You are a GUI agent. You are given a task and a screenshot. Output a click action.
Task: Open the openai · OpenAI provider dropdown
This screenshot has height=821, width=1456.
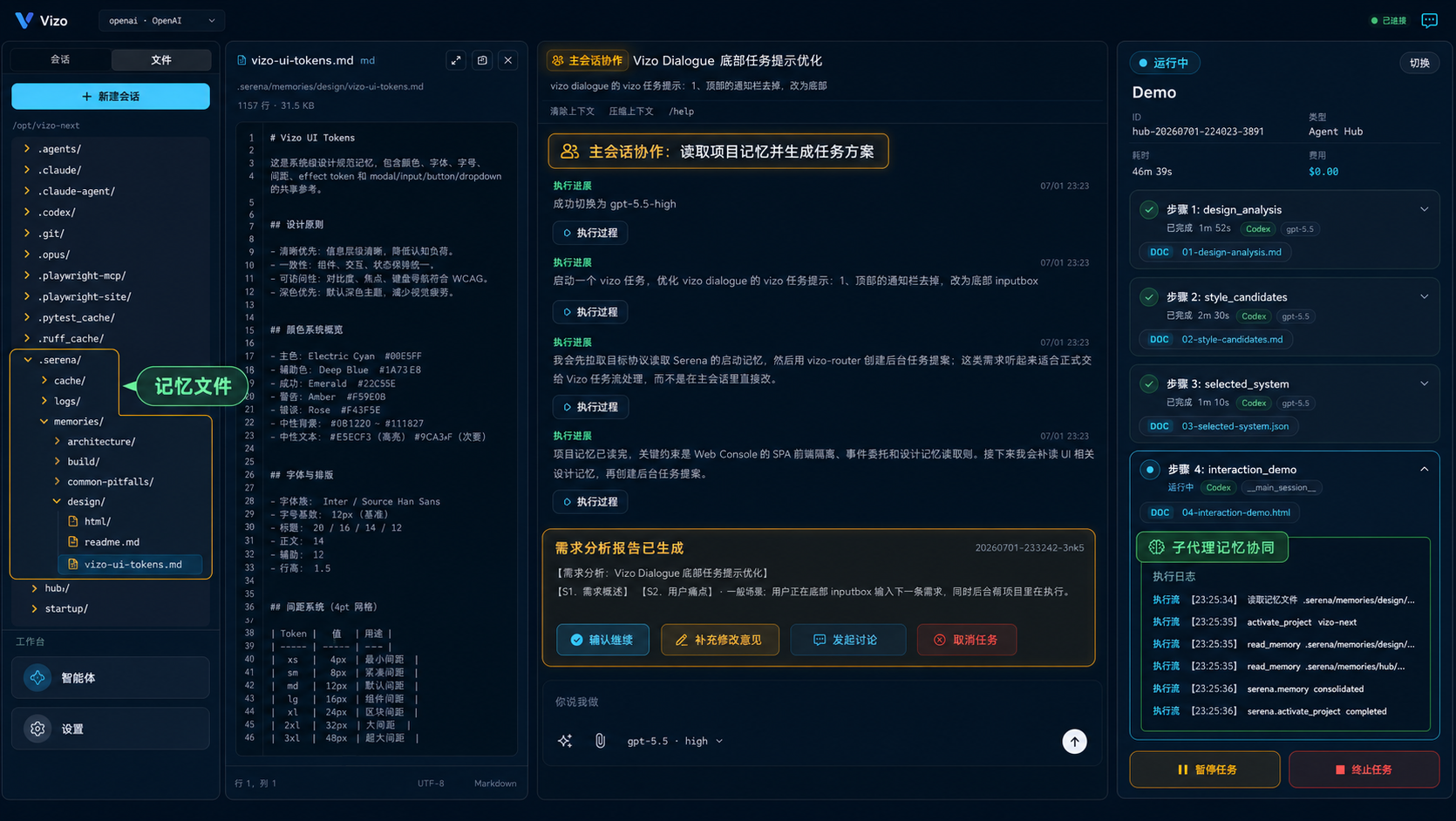coord(161,20)
